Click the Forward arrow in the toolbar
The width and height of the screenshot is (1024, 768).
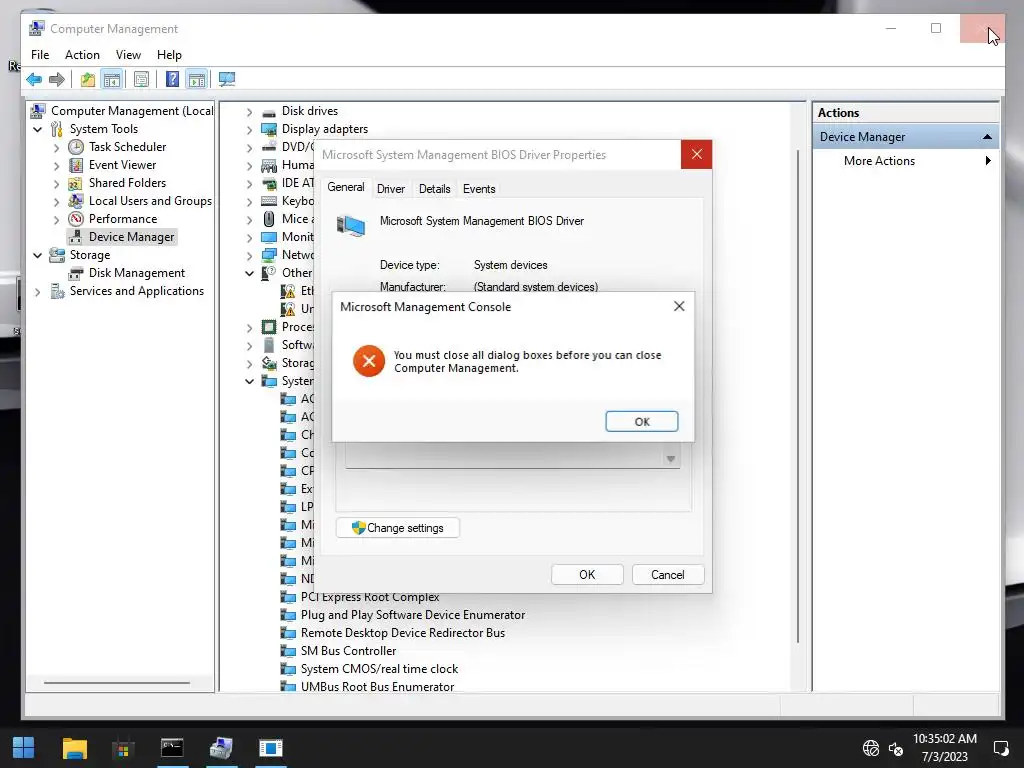(x=57, y=80)
